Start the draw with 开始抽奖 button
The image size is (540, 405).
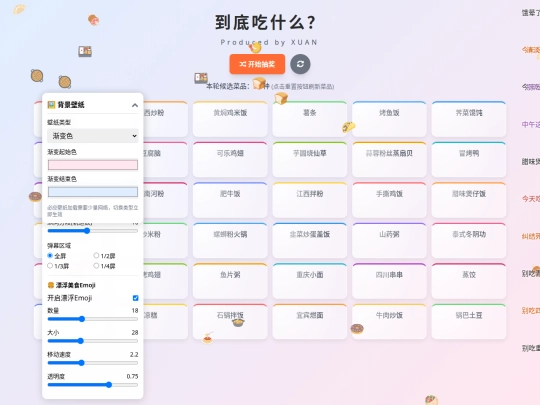pos(257,64)
